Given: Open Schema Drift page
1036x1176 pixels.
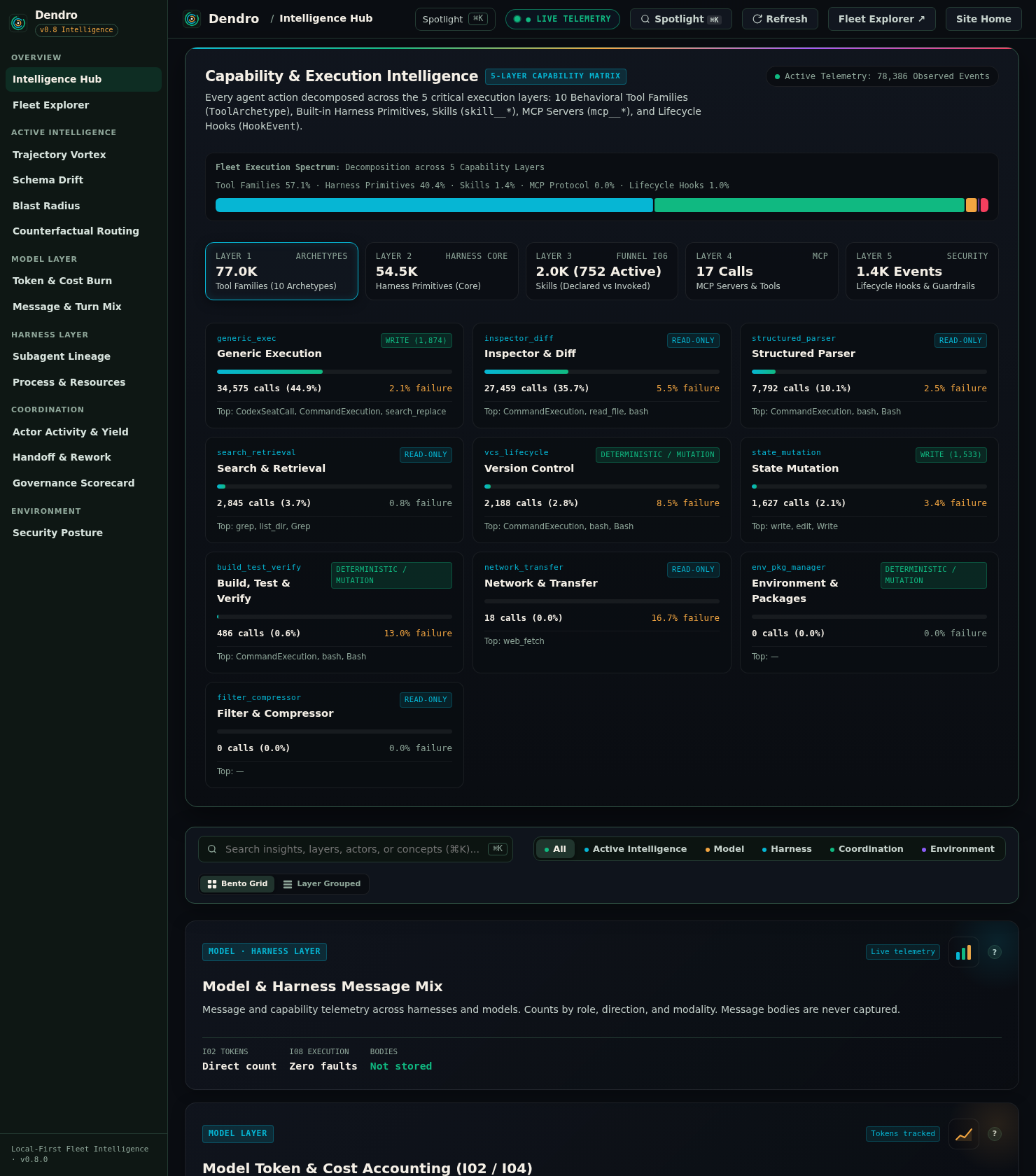Looking at the screenshot, I should (83, 180).
